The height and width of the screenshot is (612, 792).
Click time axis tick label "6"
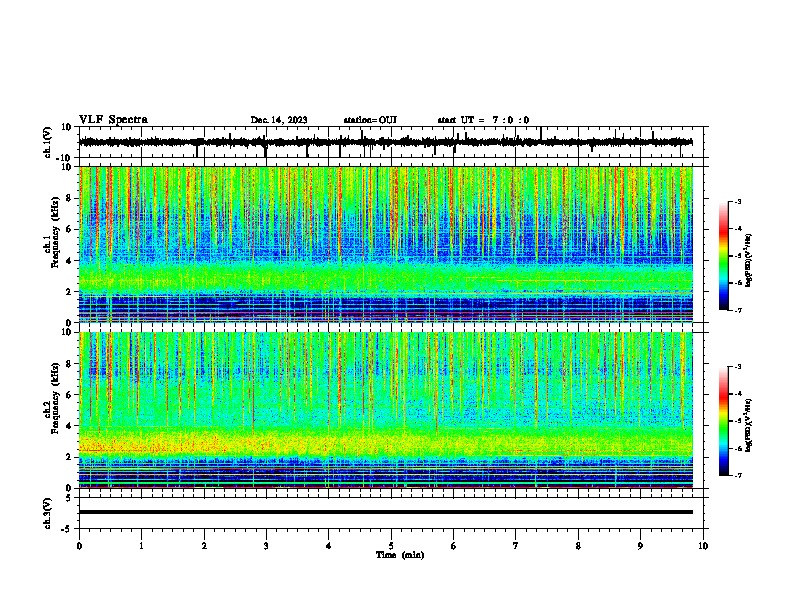point(454,546)
